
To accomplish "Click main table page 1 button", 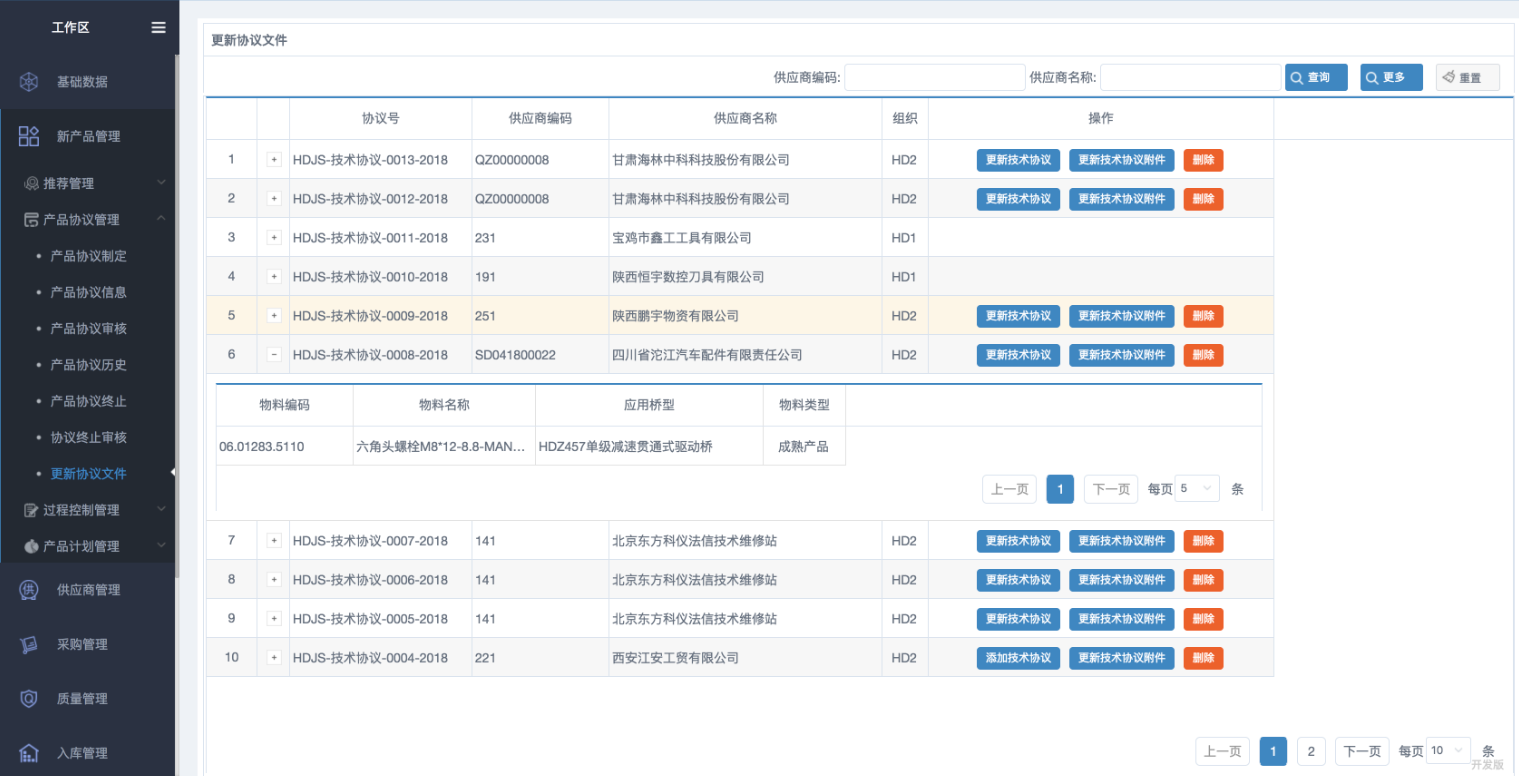I will click(x=1273, y=751).
